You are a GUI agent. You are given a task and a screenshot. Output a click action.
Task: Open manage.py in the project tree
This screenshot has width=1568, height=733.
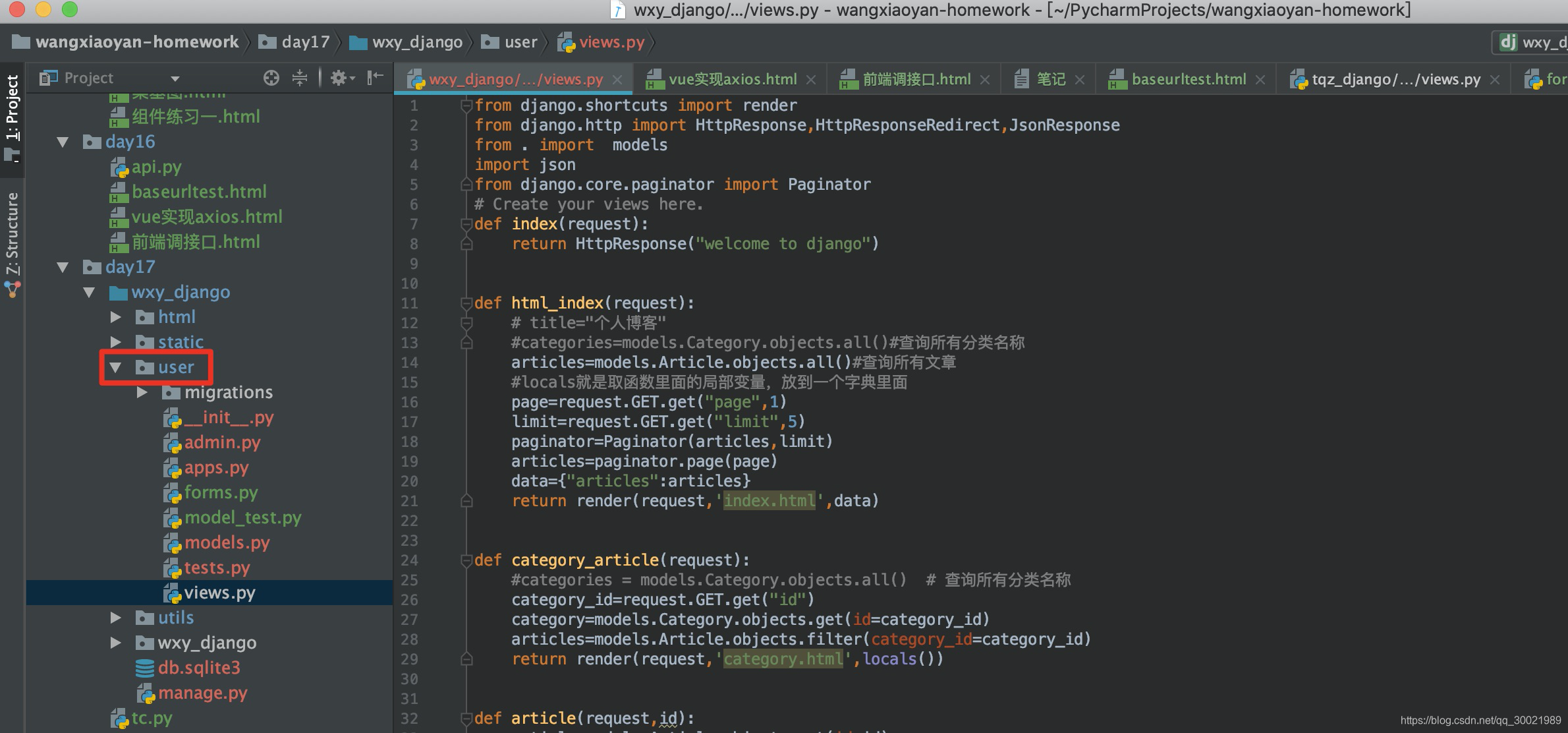(x=192, y=693)
